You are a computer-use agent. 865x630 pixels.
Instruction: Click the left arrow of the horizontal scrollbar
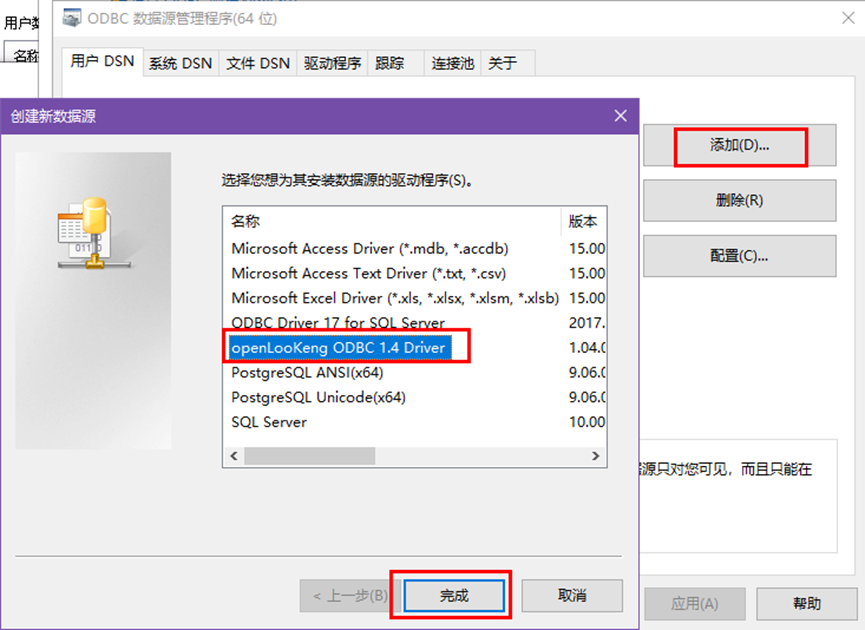(x=234, y=456)
